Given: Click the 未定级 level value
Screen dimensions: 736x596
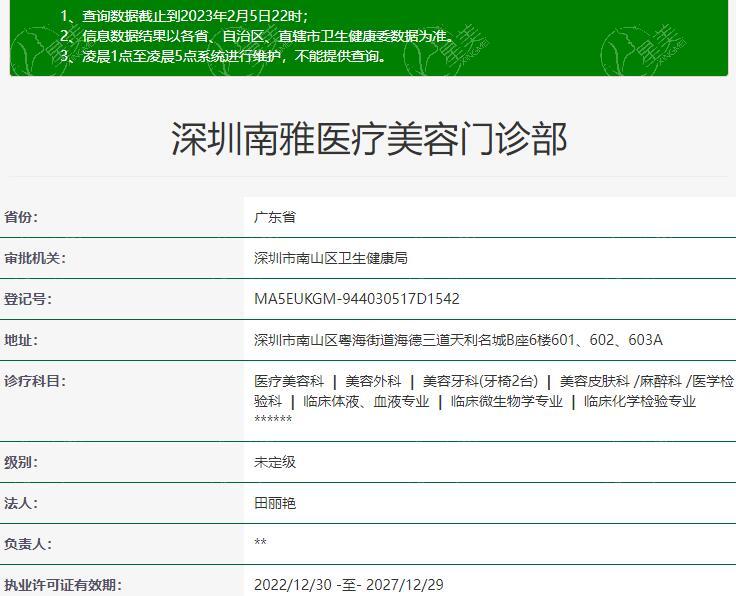Looking at the screenshot, I should pos(275,462).
